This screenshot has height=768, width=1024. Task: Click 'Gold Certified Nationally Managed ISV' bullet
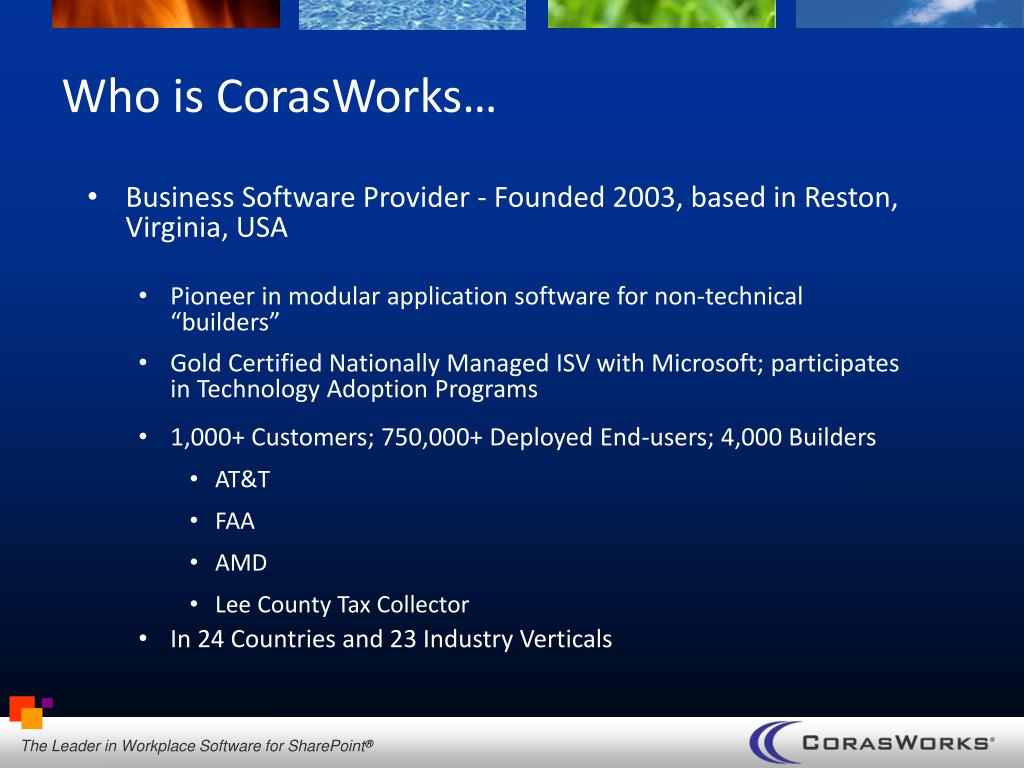point(534,363)
